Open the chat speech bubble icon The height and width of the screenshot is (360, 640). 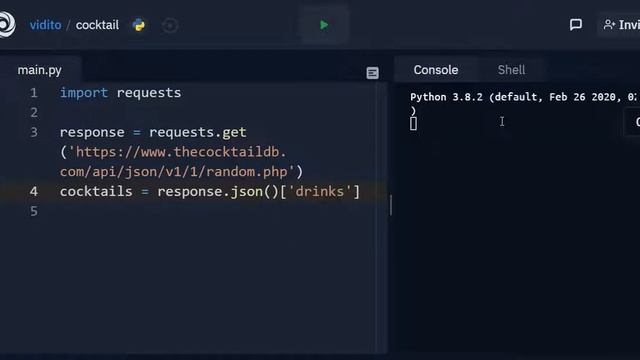[576, 25]
